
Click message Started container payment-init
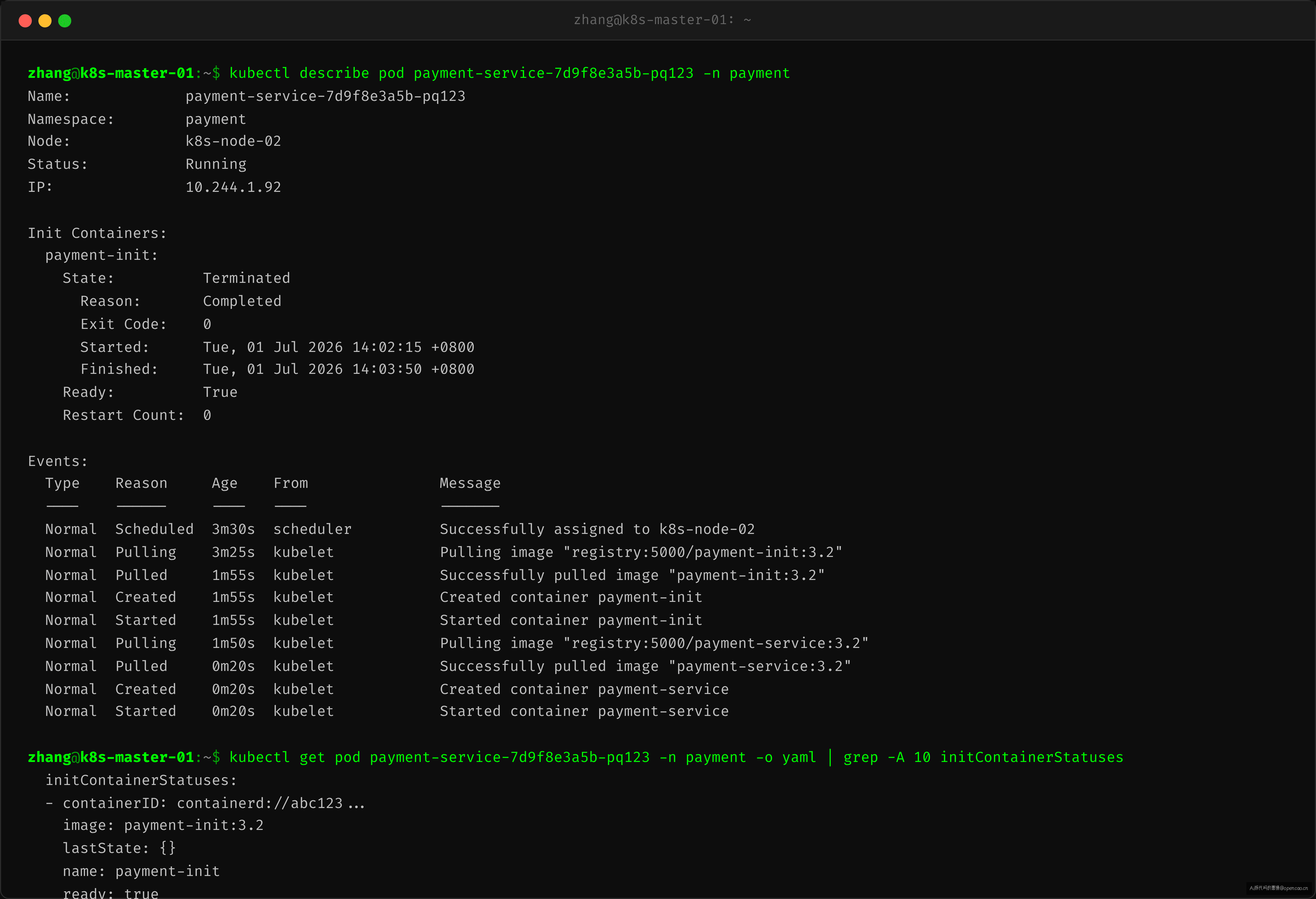(571, 621)
